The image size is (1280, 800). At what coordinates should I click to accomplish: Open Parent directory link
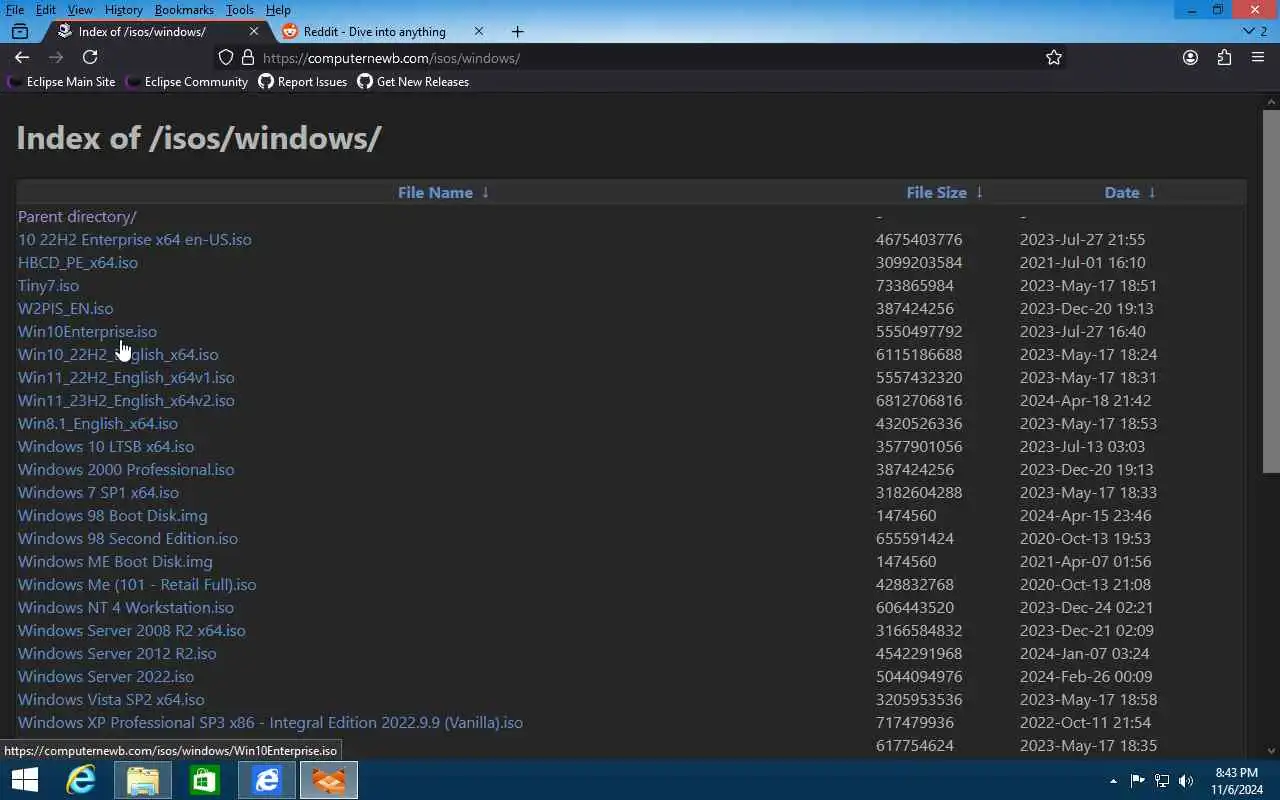77,216
